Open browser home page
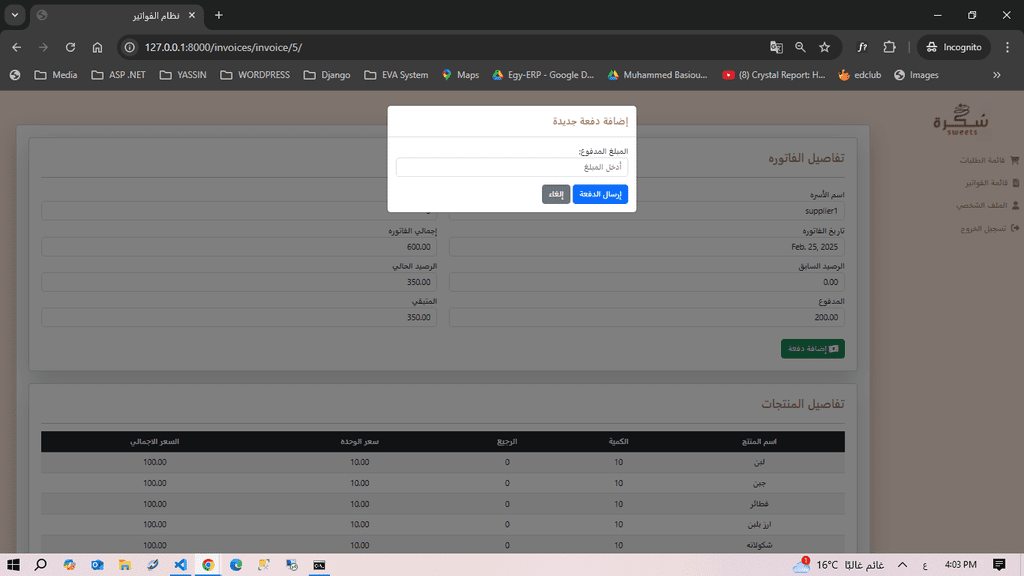The image size is (1024, 576). click(97, 47)
